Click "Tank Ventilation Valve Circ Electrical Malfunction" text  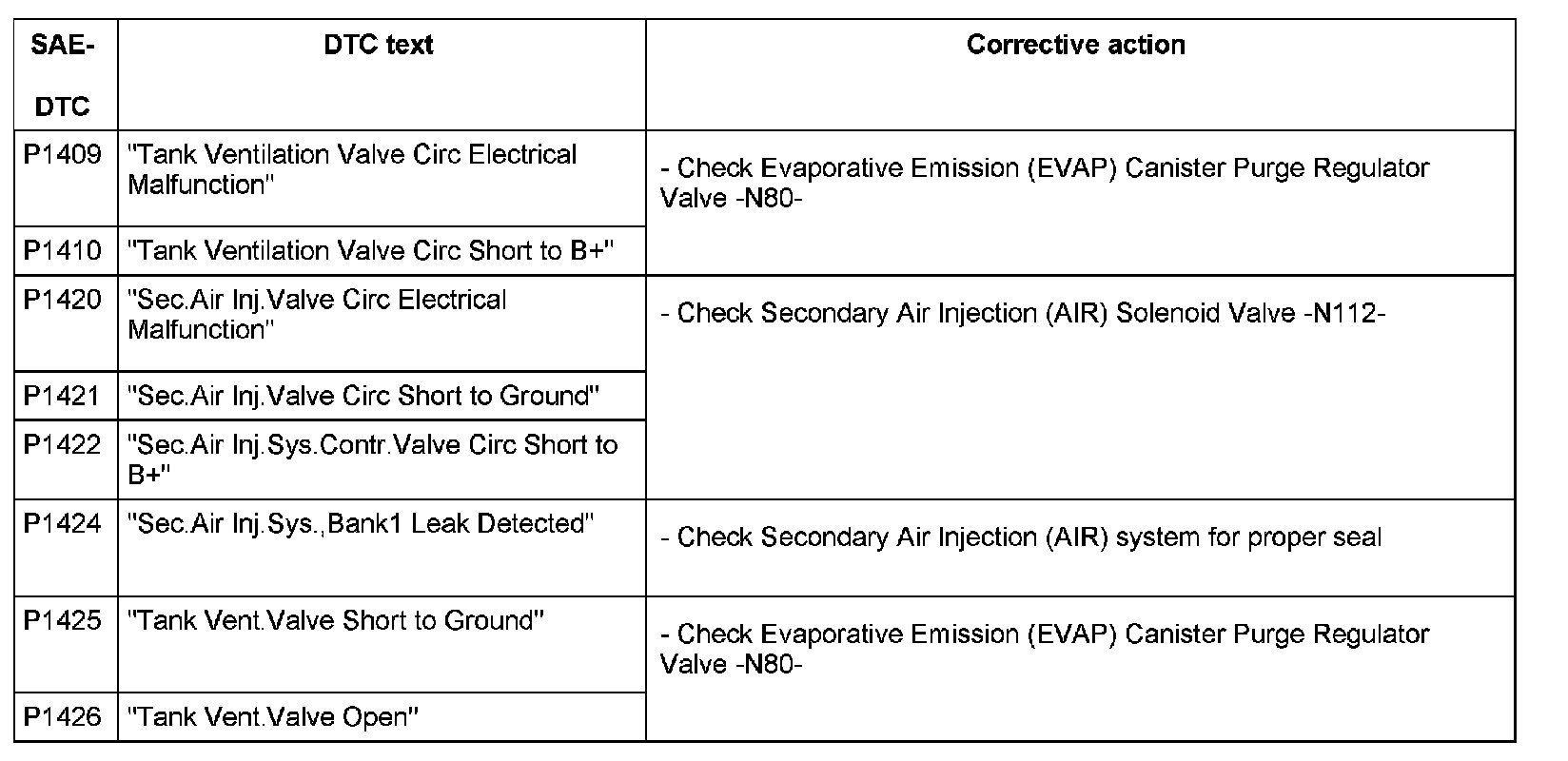(x=352, y=169)
